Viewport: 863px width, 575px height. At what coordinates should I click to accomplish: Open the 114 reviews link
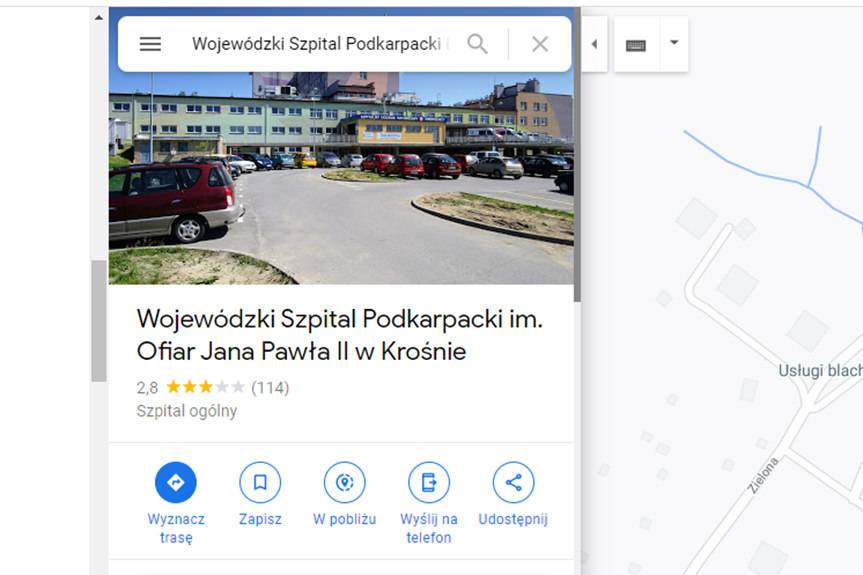click(x=270, y=388)
